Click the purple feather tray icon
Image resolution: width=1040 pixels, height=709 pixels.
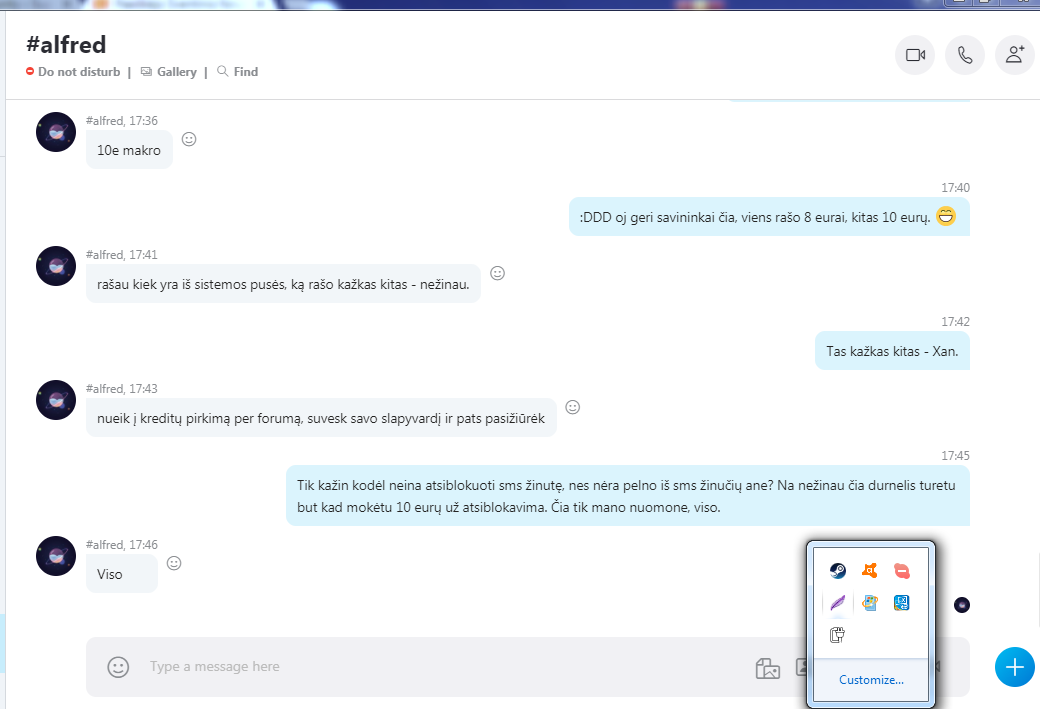click(838, 603)
